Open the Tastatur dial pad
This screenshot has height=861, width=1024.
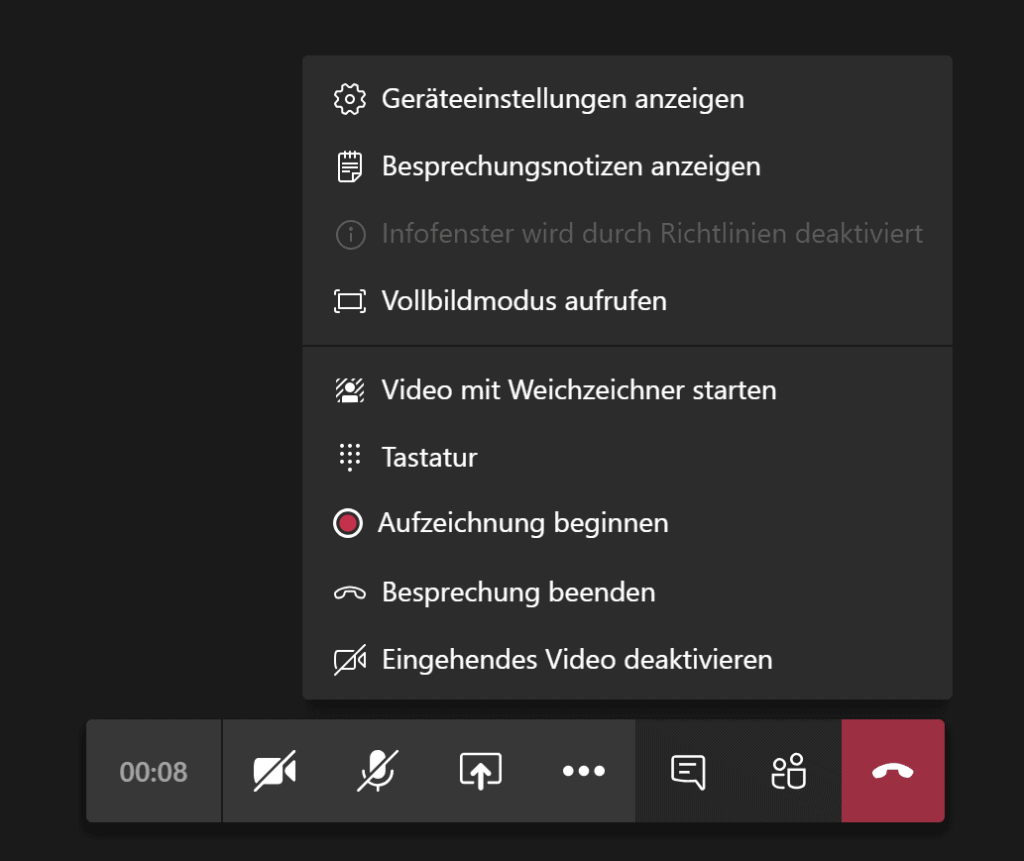pos(627,457)
